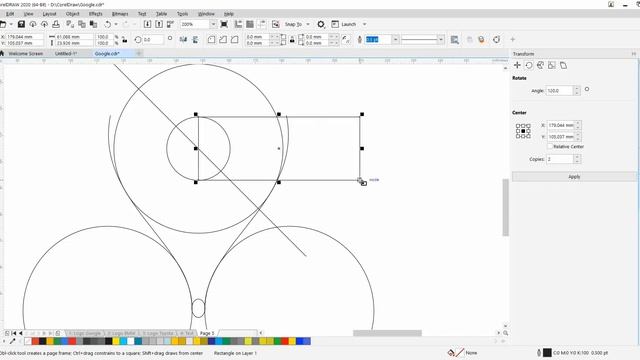Viewport: 640px width, 360px height.
Task: Select the Scalloped corner icon
Action: [223, 40]
